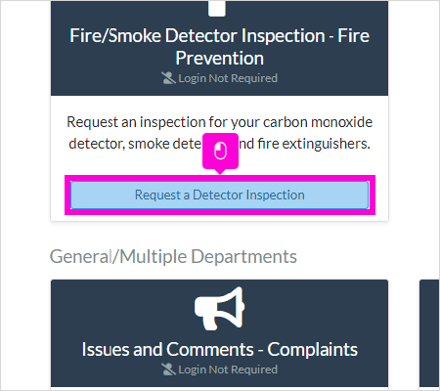Click the cropped white icon above Fire/Smoke title
The height and width of the screenshot is (391, 440).
(x=217, y=8)
